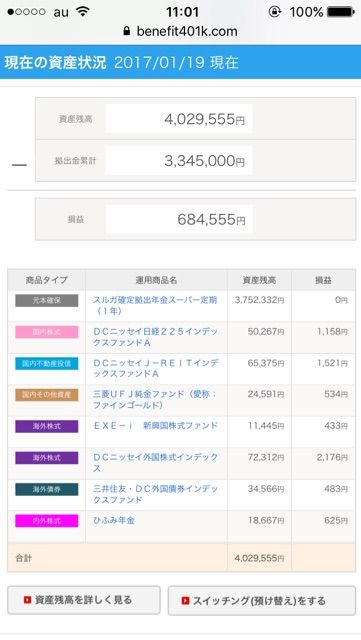Open 三菱ＵＦＪ純金ファンド link
Screen dimensions: 361x640
coord(155,400)
